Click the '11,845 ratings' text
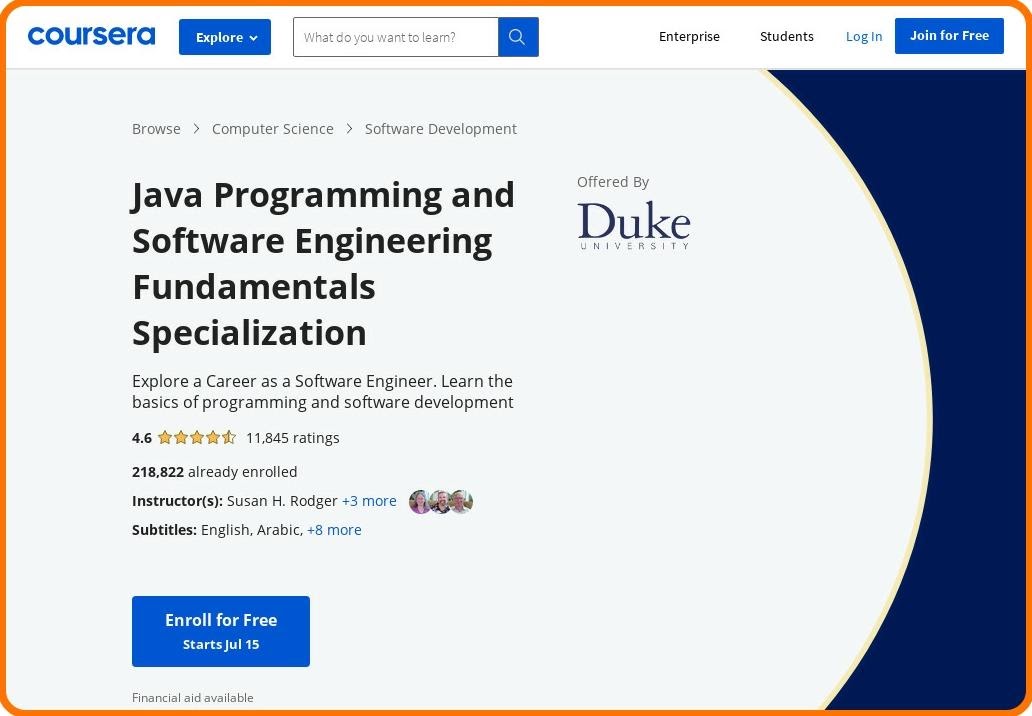1032x716 pixels. click(x=293, y=438)
